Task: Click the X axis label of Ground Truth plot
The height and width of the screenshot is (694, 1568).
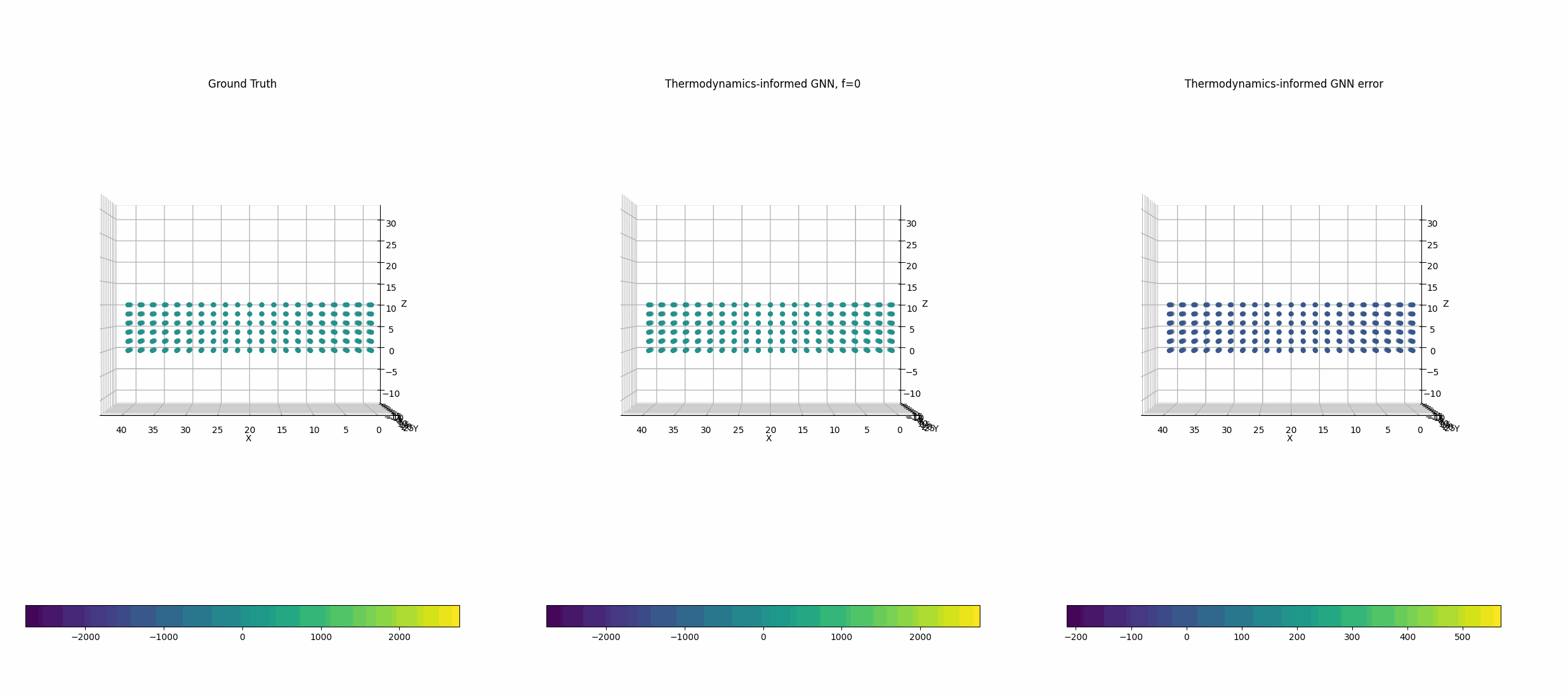Action: click(248, 439)
